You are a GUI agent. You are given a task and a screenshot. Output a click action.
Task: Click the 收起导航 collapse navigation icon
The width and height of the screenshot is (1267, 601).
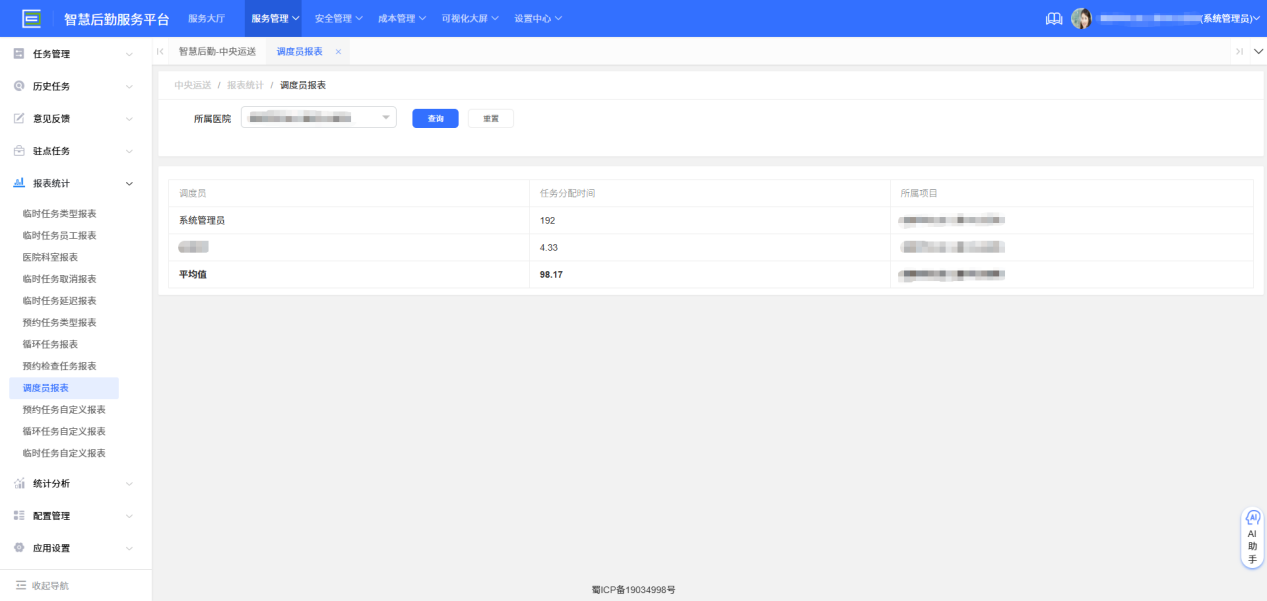tap(21, 585)
